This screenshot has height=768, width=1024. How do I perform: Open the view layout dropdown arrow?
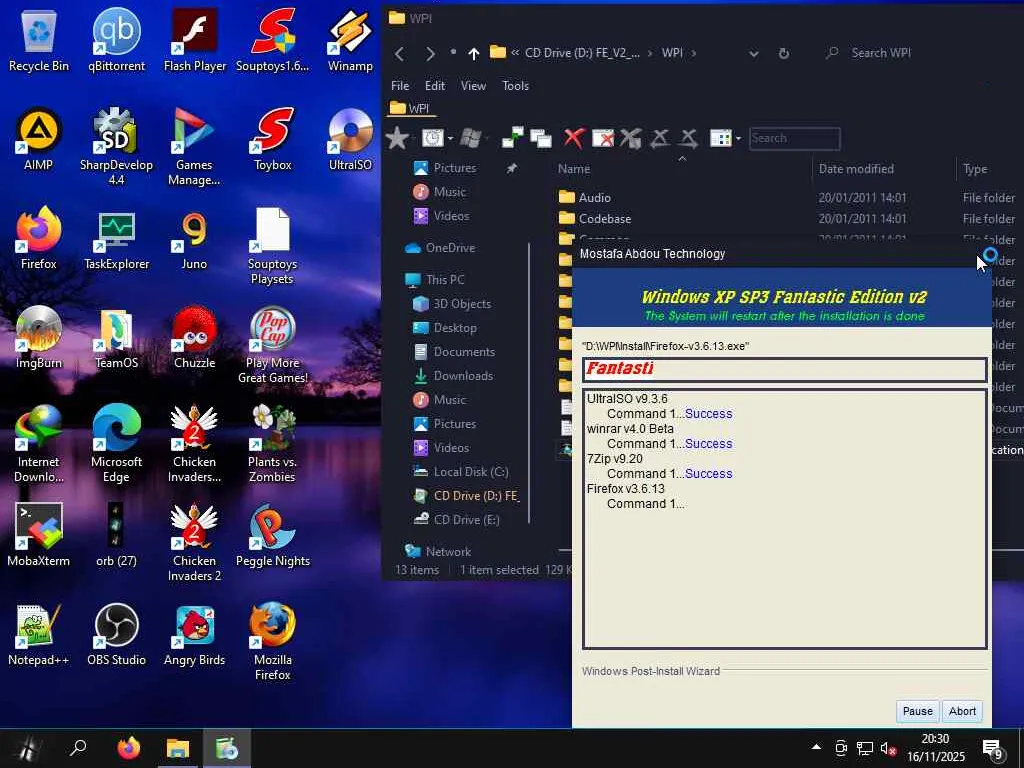pyautogui.click(x=739, y=138)
